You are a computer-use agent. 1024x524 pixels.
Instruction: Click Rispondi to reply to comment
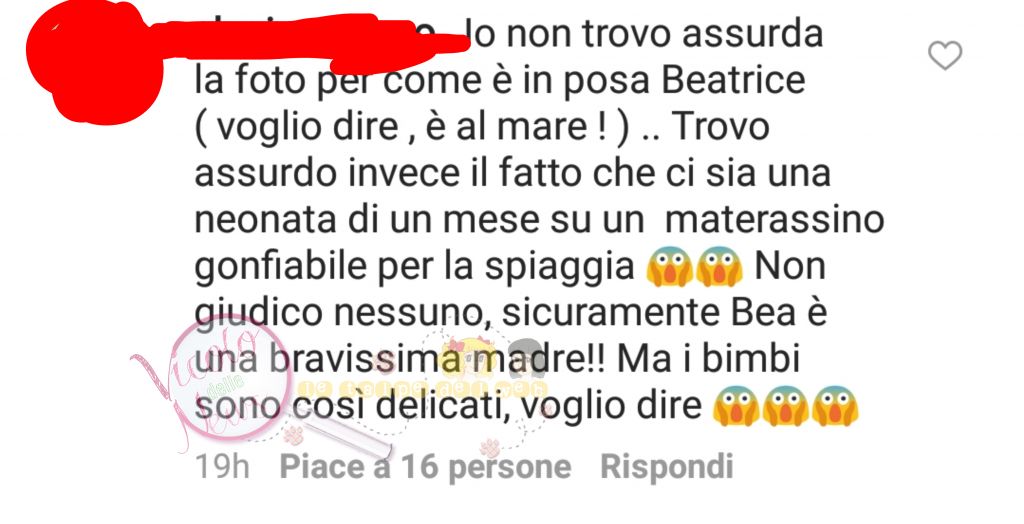point(667,467)
